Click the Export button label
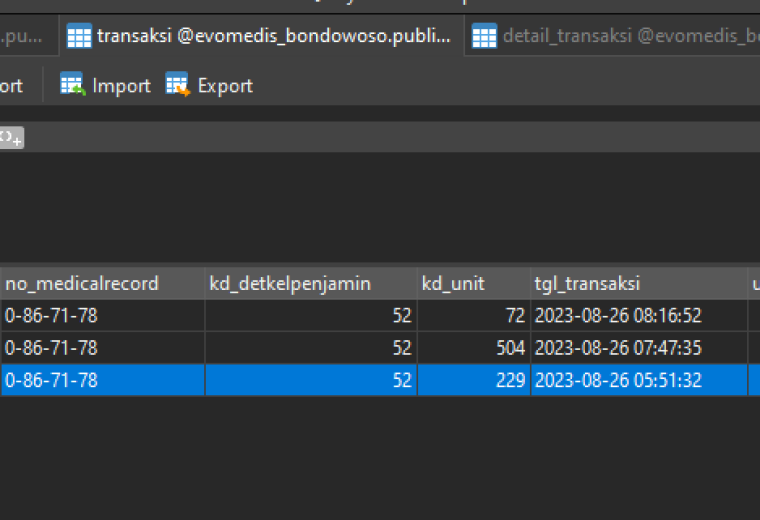Screen dimensions: 760x520 tap(225, 86)
